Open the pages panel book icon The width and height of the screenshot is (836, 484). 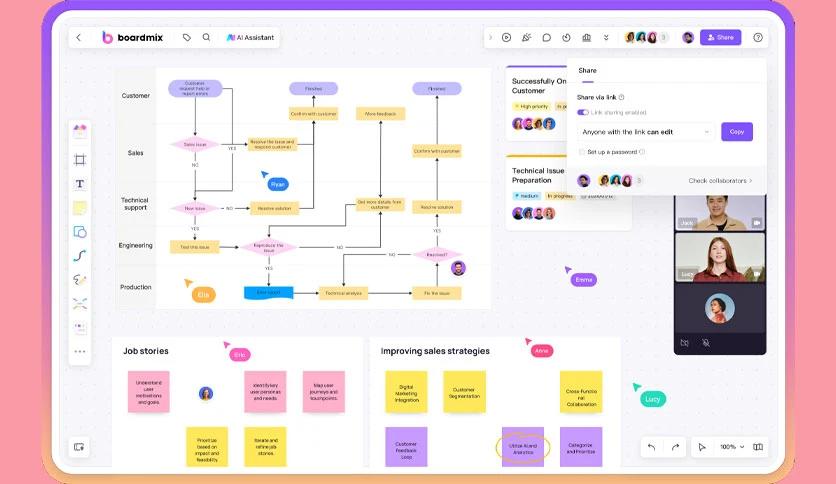click(758, 447)
